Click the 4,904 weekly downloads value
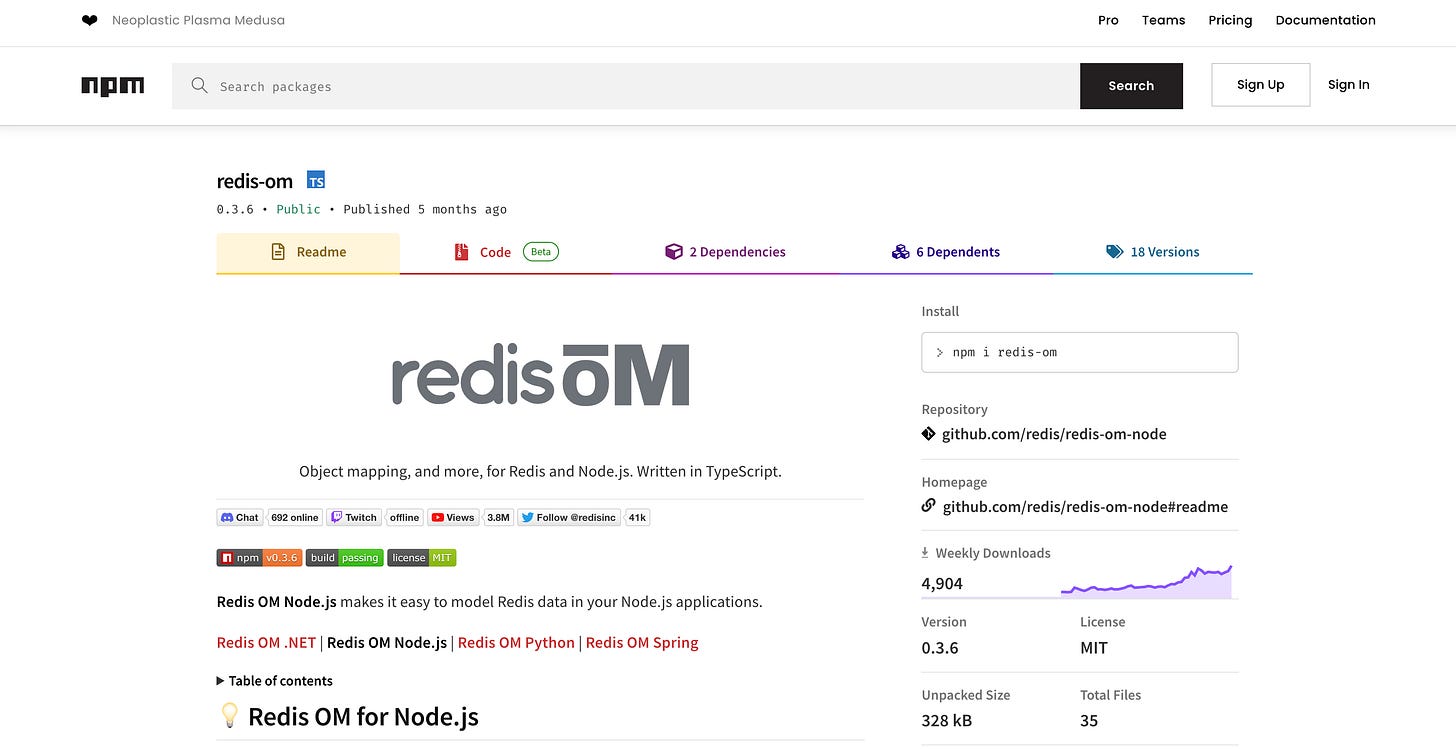1456x749 pixels. tap(942, 583)
